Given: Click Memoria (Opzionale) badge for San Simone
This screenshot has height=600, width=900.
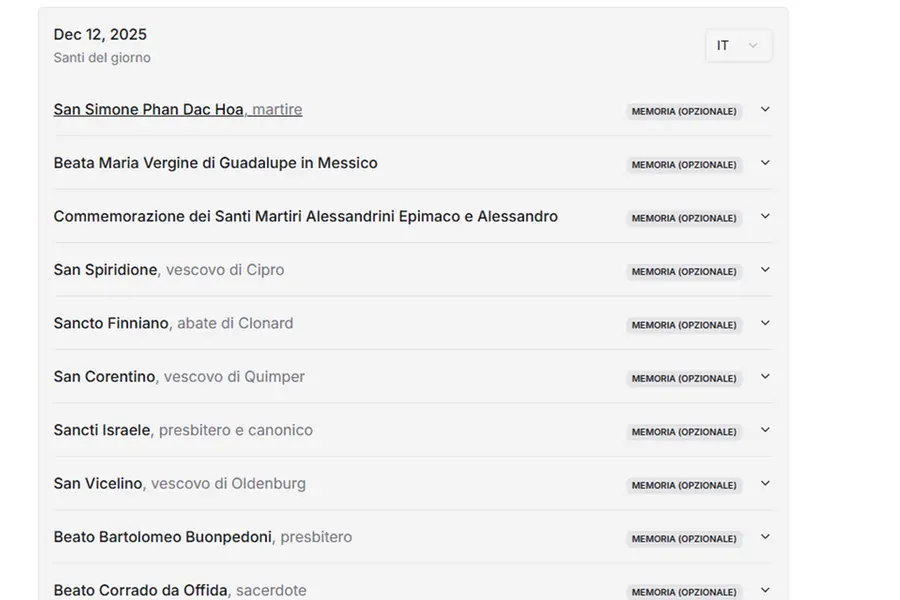Looking at the screenshot, I should tap(684, 111).
